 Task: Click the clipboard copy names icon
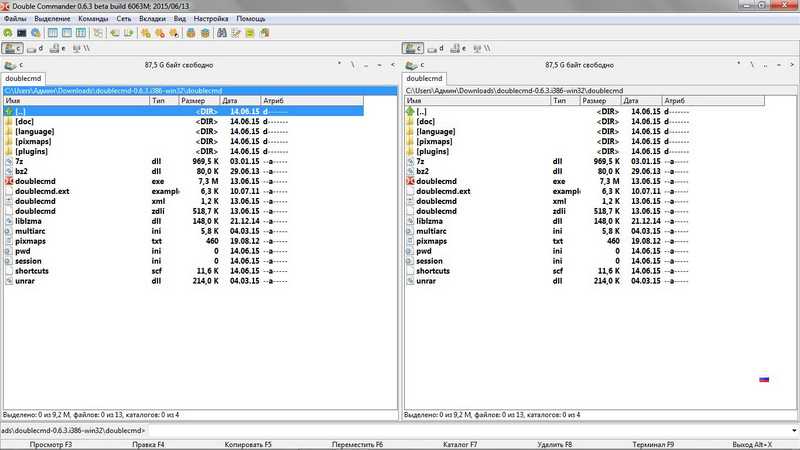point(264,33)
